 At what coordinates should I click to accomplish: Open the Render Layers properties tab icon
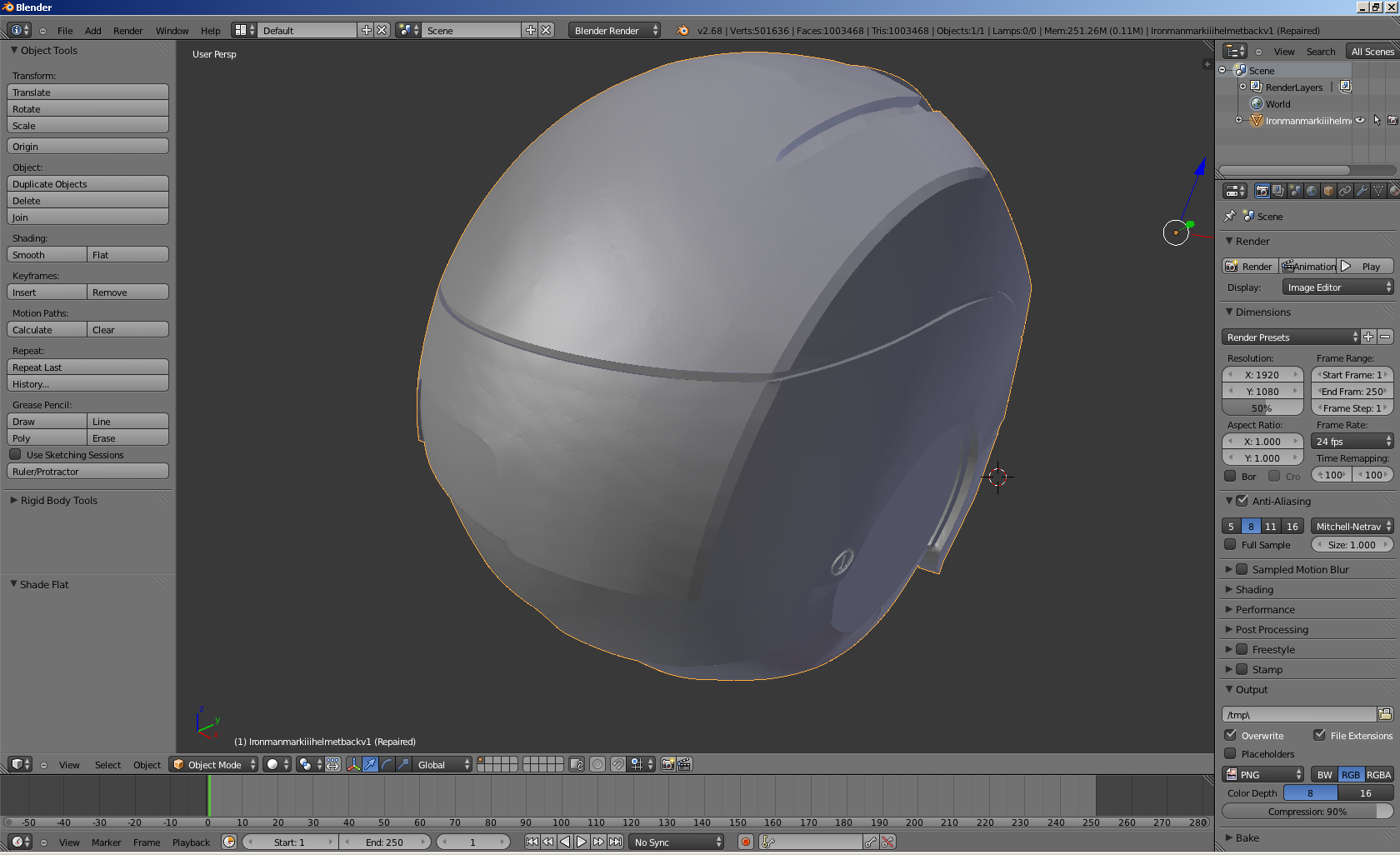click(x=1278, y=191)
